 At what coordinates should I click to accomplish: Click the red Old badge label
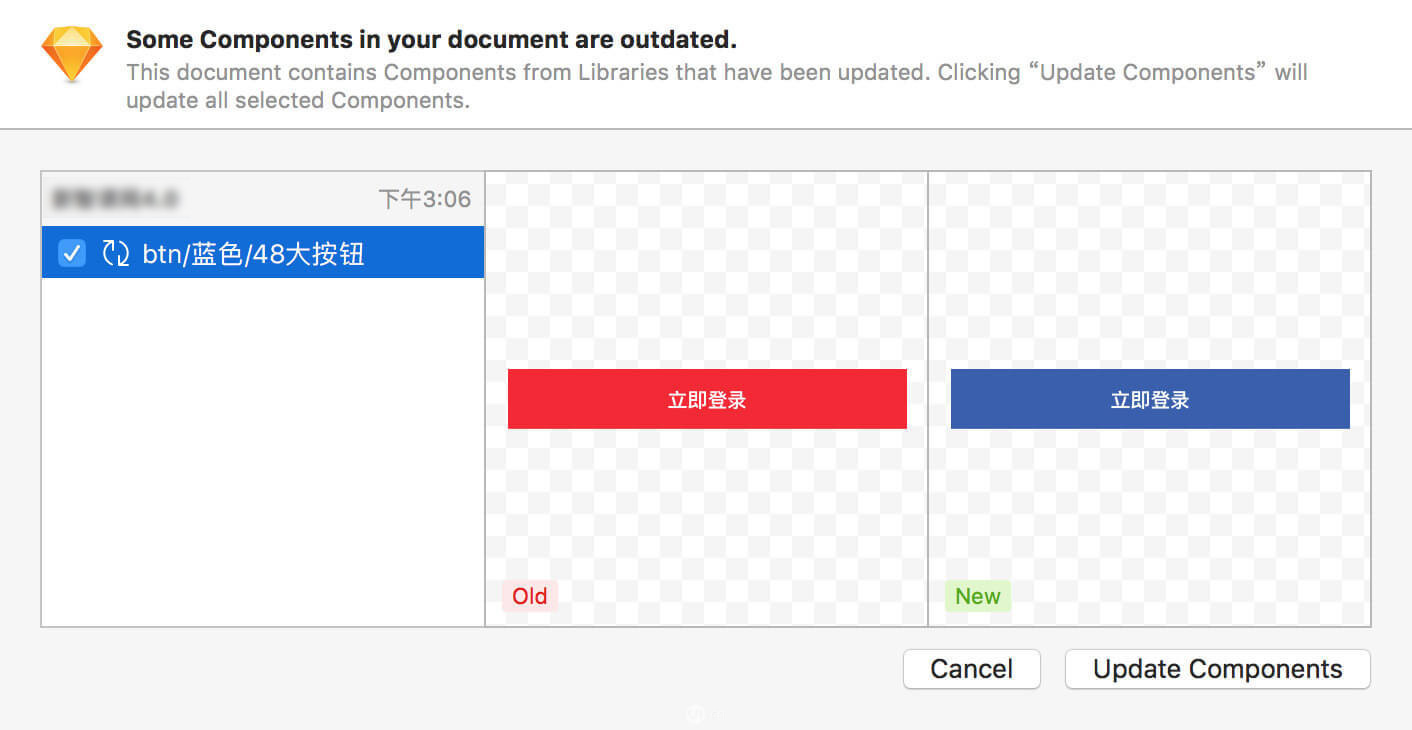(530, 596)
